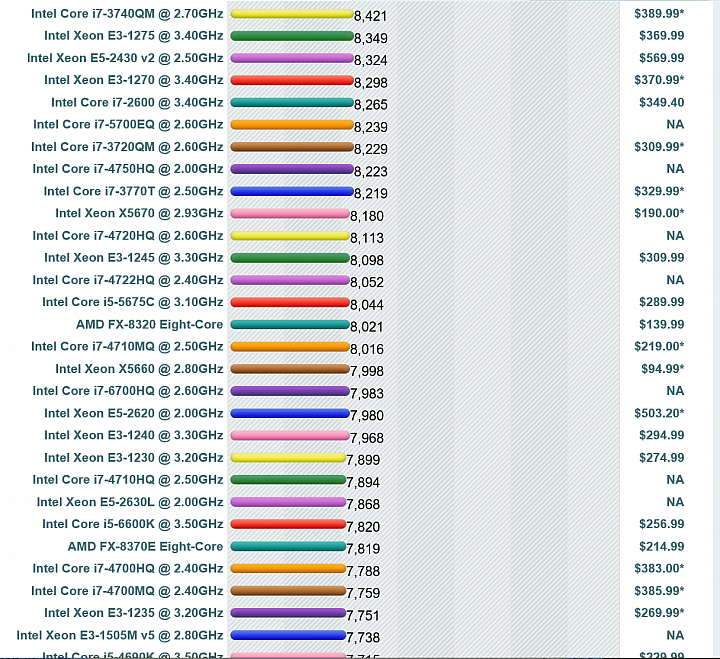Click Intel Xeon E5-2430 v2 @ 2.50GHz
Screen dimensions: 720x659
click(125, 58)
